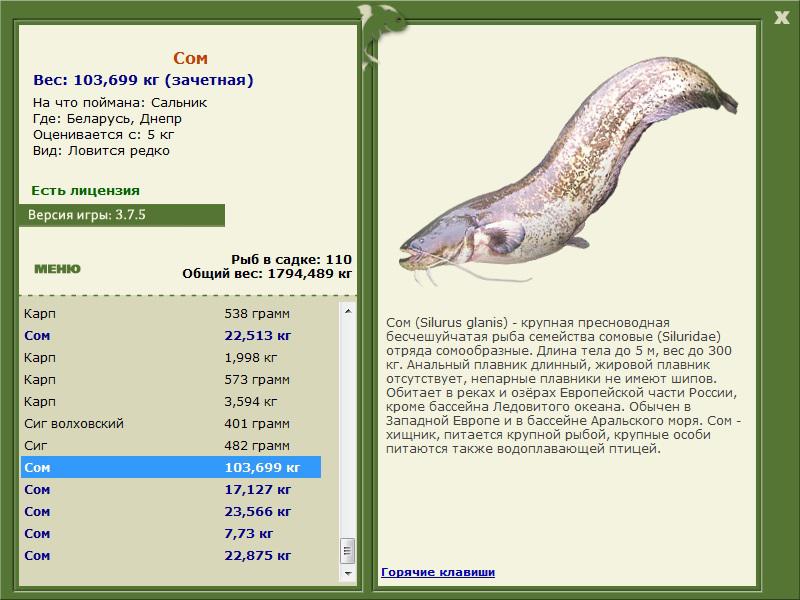The width and height of the screenshot is (800, 600).
Task: Select the Сиг 482 грамм row
Action: [171, 445]
